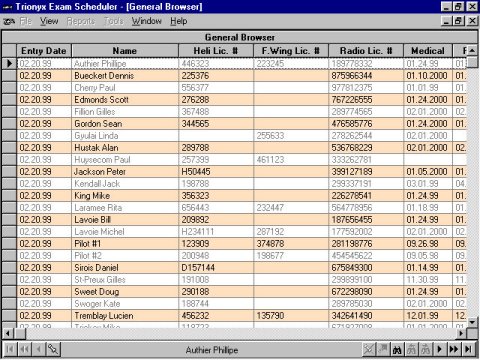Click the Heli Lic. # column header
This screenshot has height=360, width=480.
tap(216, 51)
